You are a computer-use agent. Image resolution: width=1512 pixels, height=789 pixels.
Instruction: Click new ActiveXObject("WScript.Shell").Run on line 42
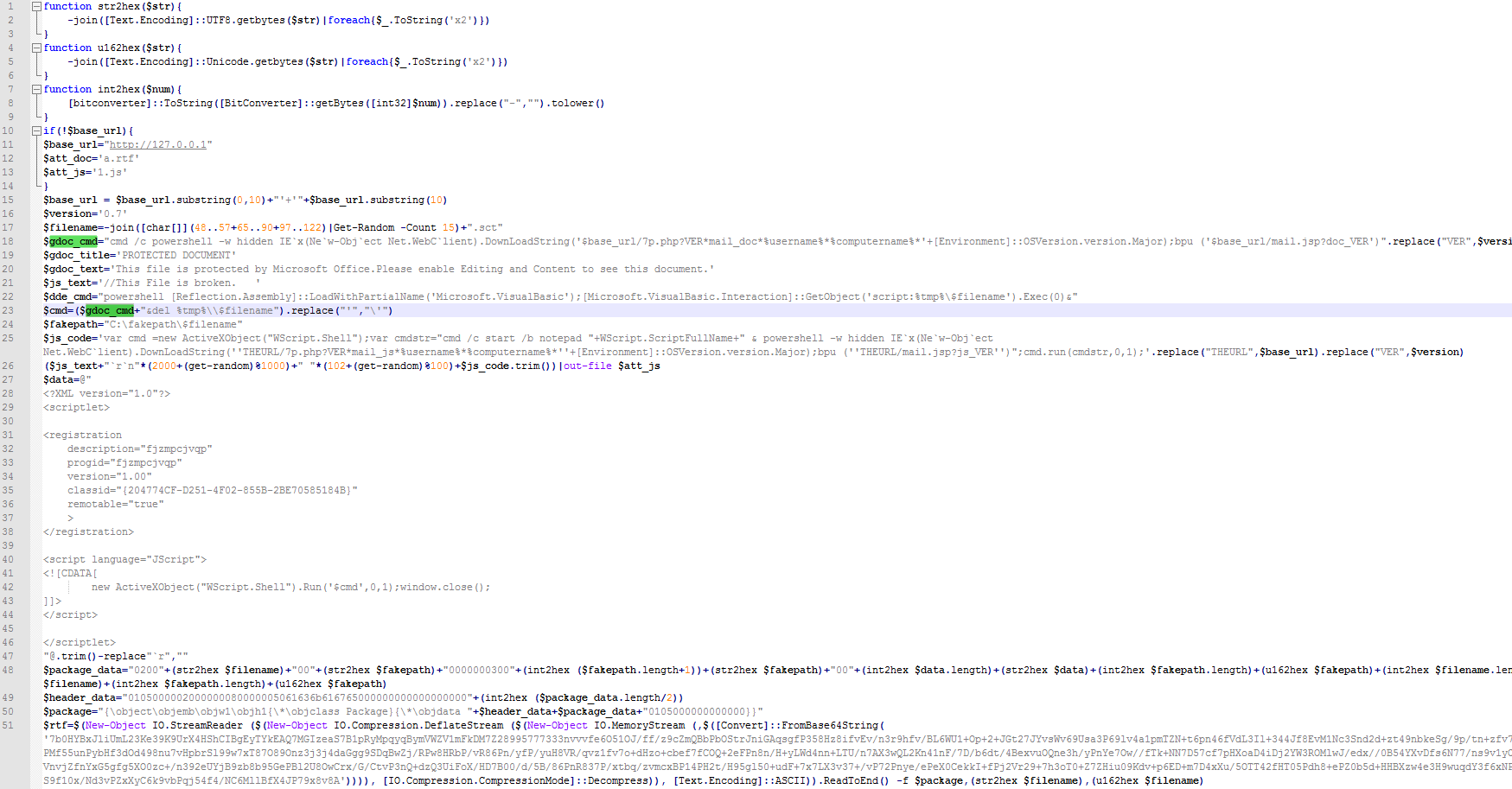pyautogui.click(x=207, y=587)
